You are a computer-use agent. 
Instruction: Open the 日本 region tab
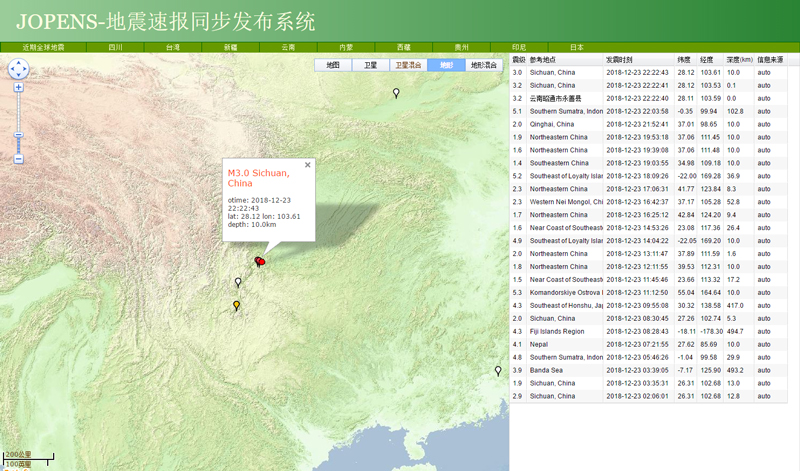[577, 47]
